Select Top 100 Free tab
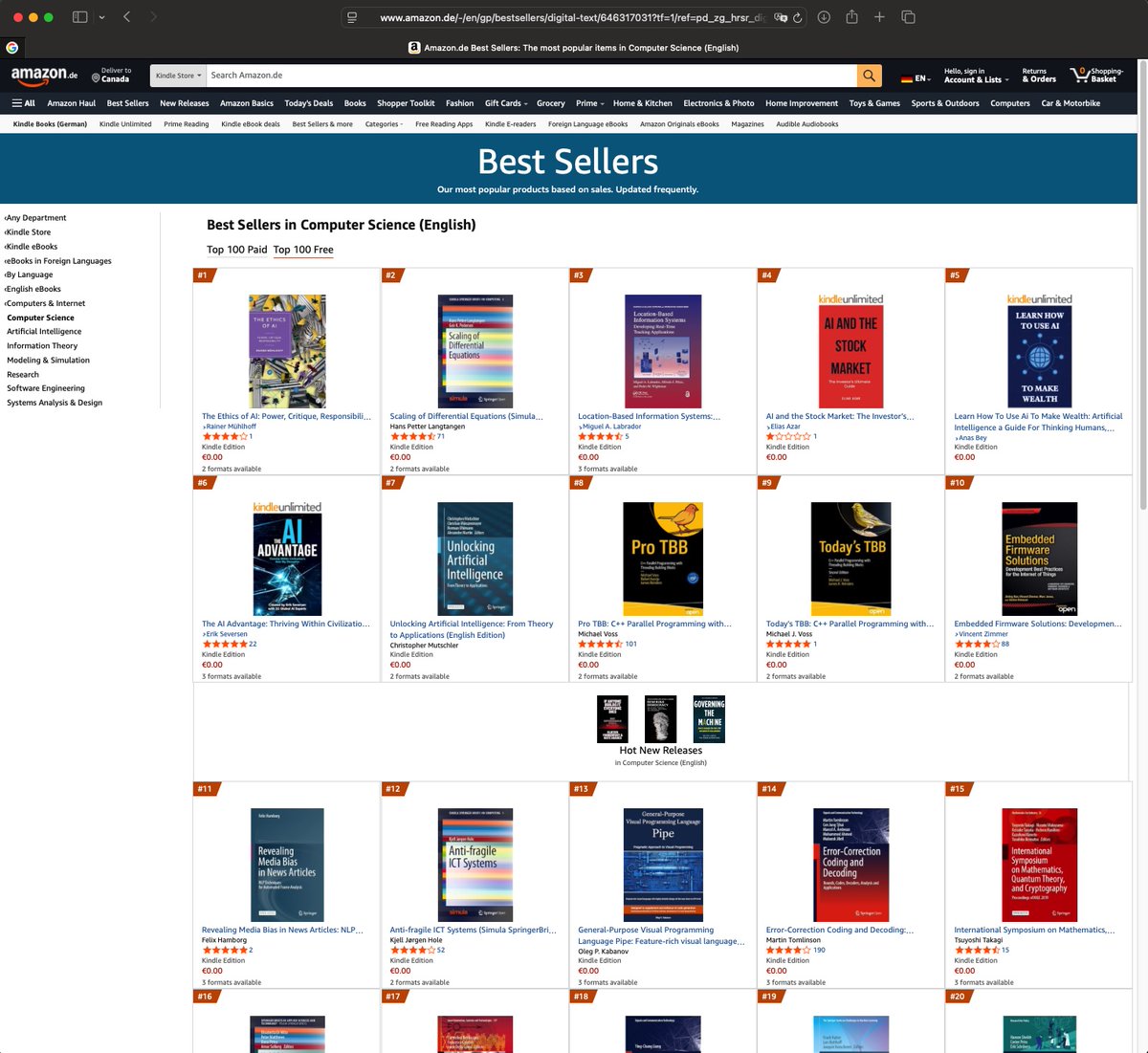 pyautogui.click(x=303, y=250)
